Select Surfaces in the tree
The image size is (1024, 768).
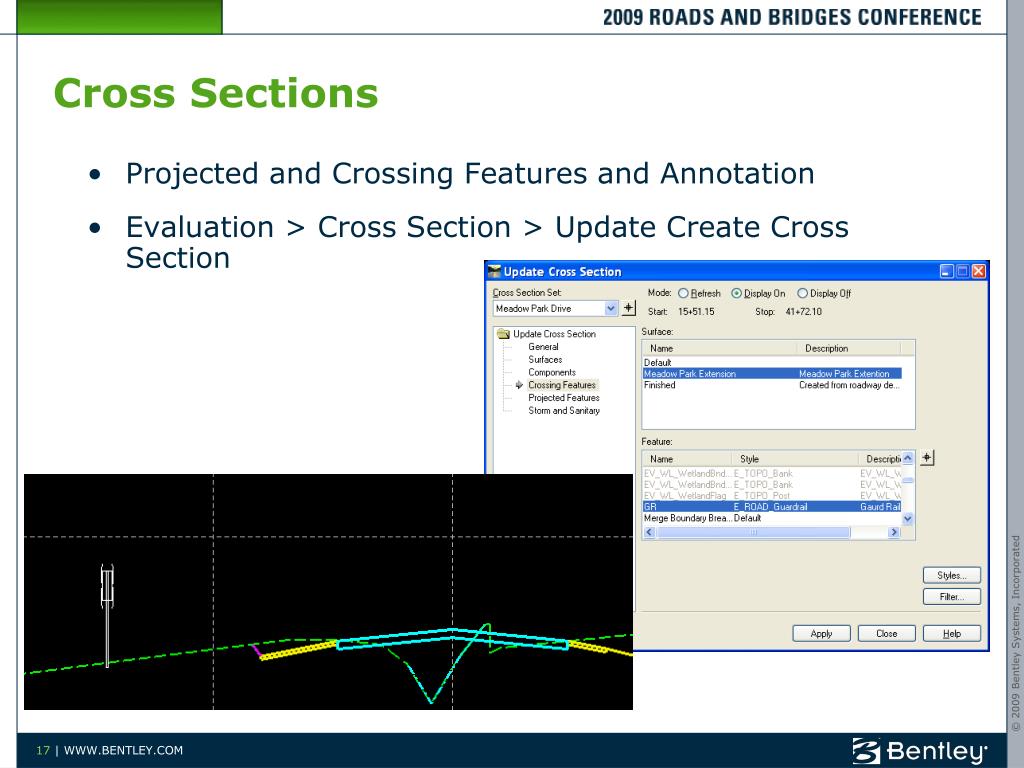(x=545, y=359)
